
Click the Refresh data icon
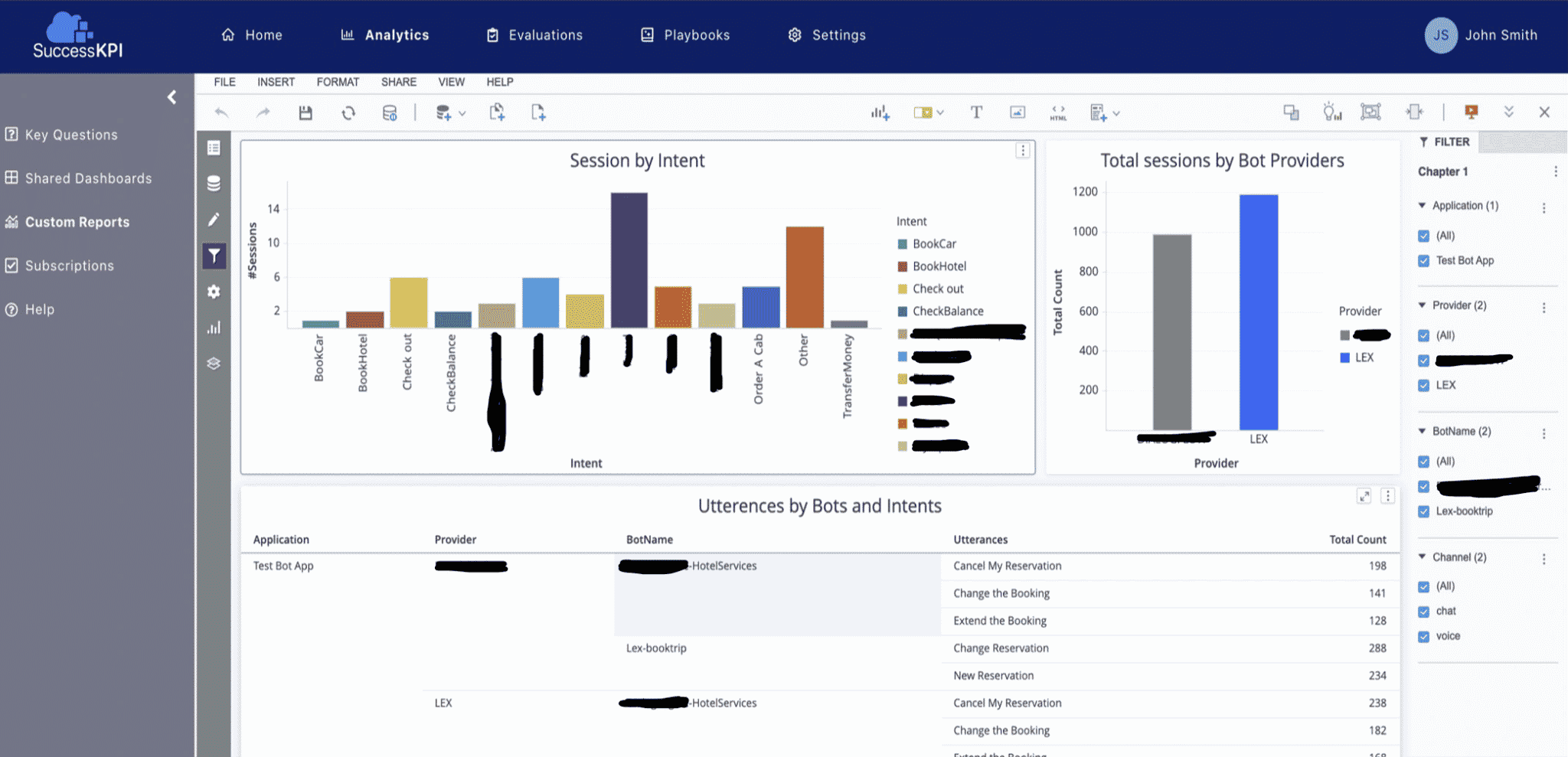(348, 113)
